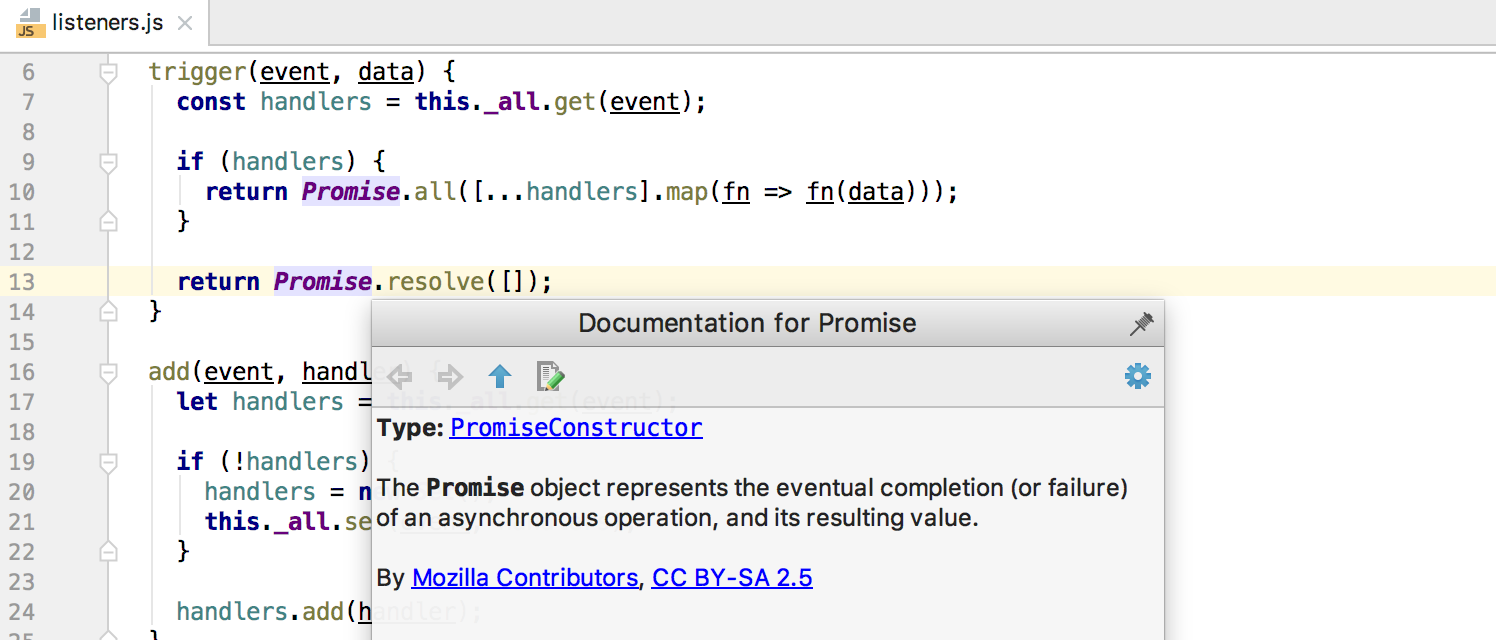Click Promise on line 10 of code
This screenshot has height=640, width=1496.
(351, 192)
